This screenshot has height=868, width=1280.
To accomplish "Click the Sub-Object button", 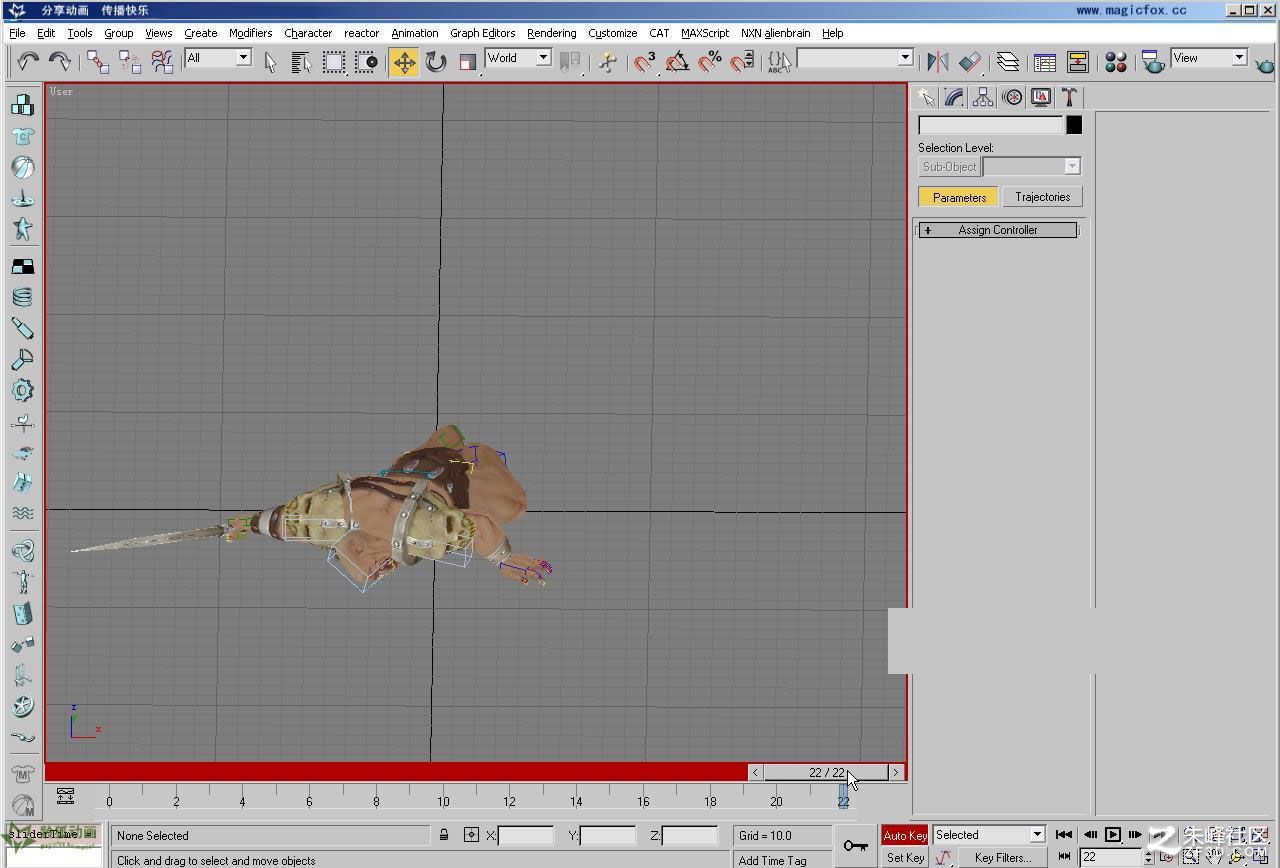I will [949, 167].
